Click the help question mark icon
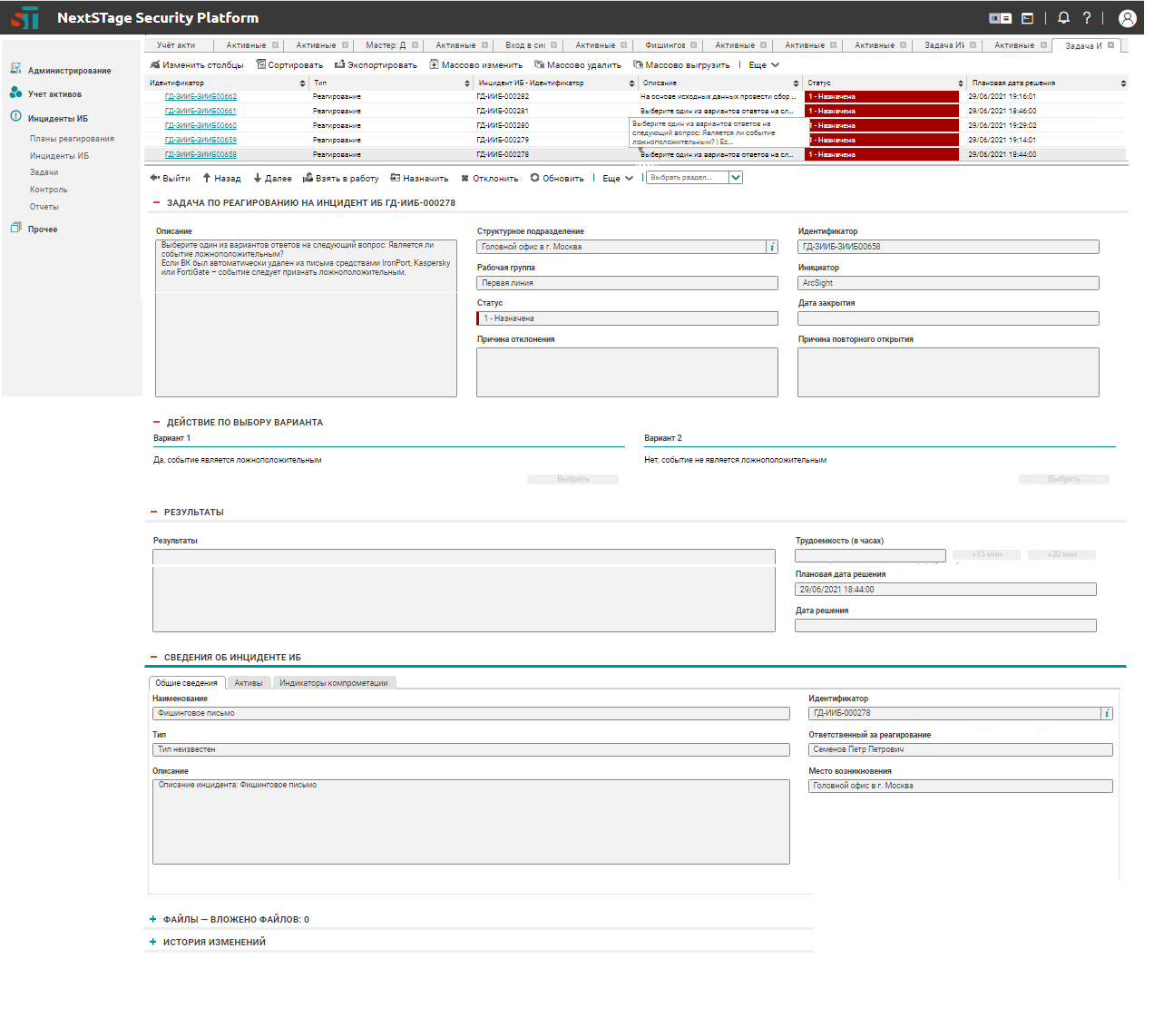The width and height of the screenshot is (1154, 1036). 1087,18
